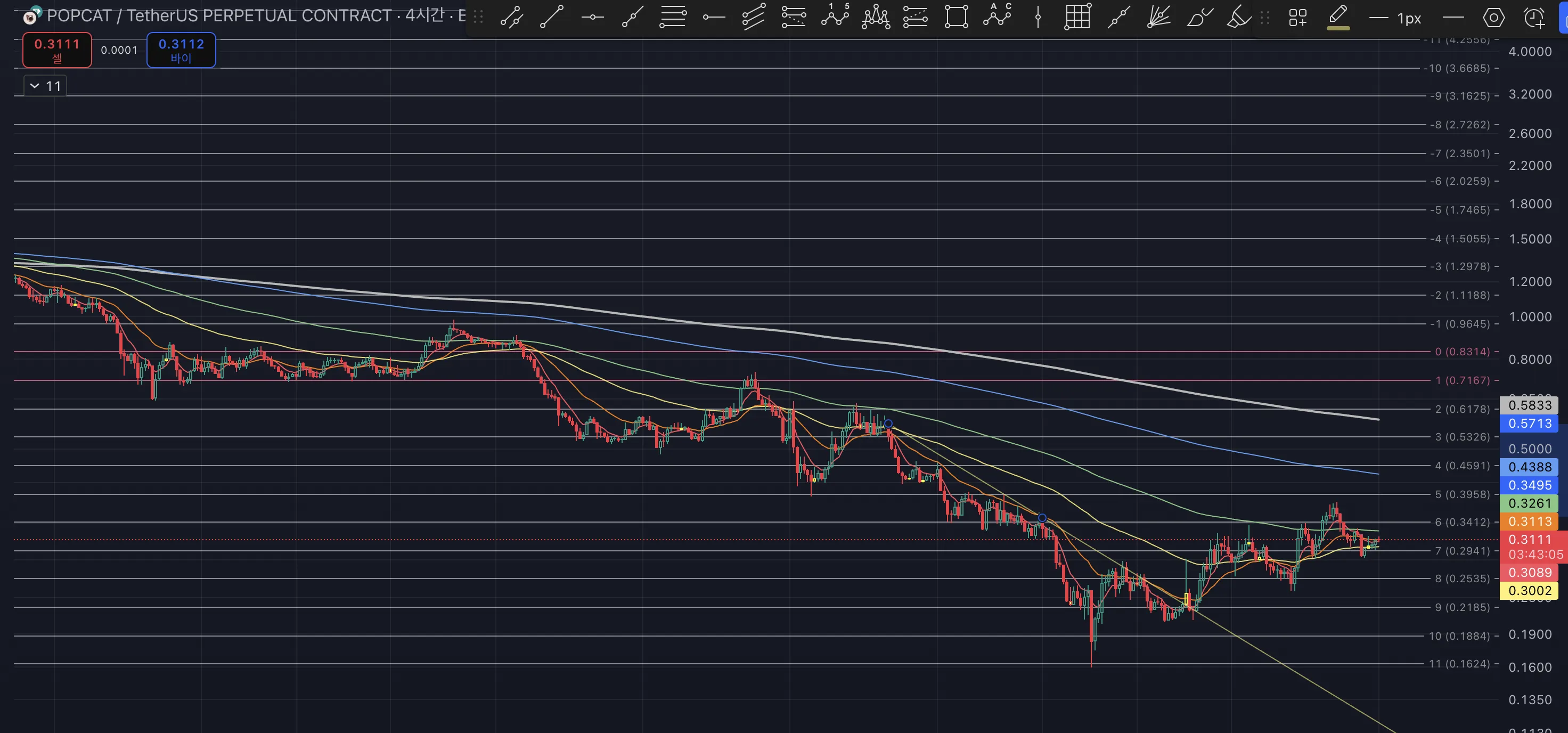This screenshot has height=733, width=1568.
Task: Click the Fib level -1 (0.9645) label
Action: coord(1461,324)
